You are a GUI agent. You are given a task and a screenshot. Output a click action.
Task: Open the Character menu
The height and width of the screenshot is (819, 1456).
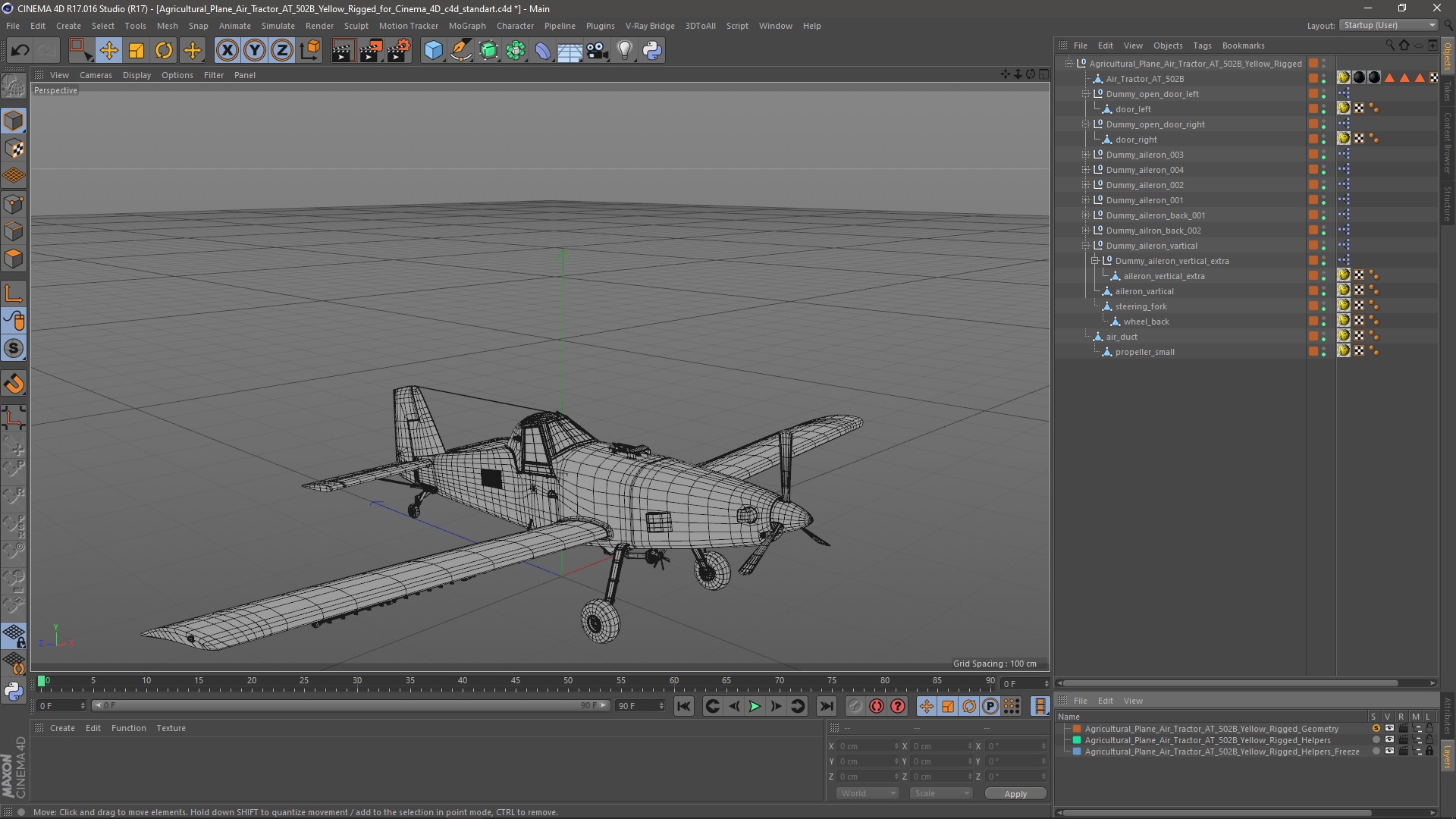click(x=515, y=26)
